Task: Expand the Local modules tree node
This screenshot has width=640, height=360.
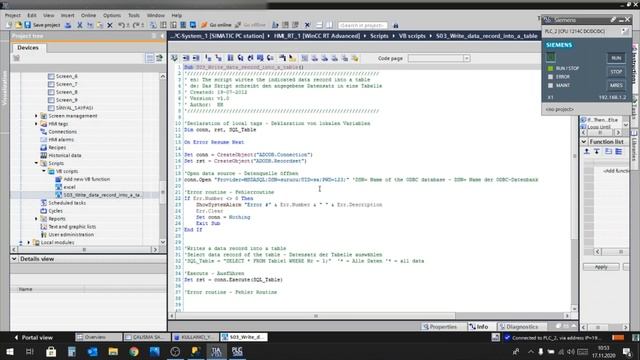Action: coord(29,242)
